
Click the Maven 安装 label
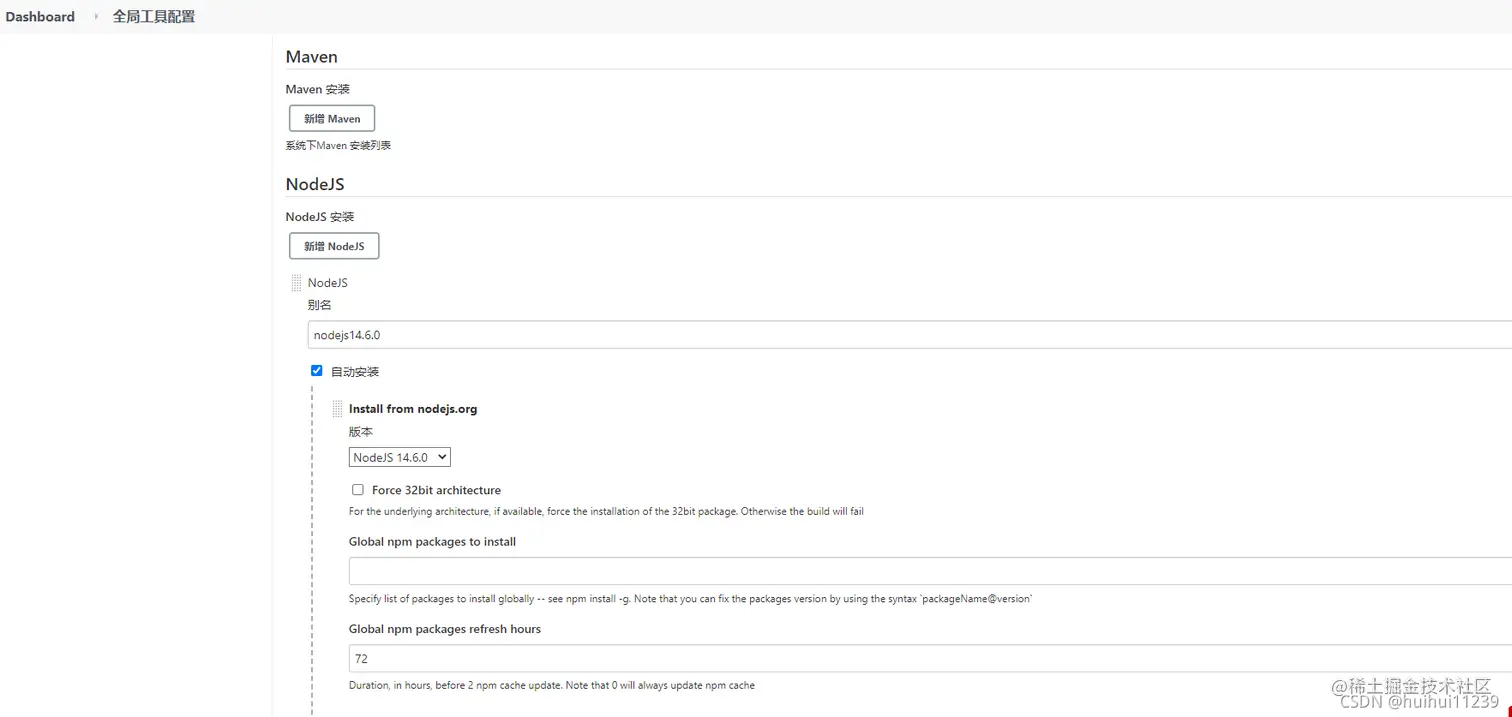tap(318, 89)
